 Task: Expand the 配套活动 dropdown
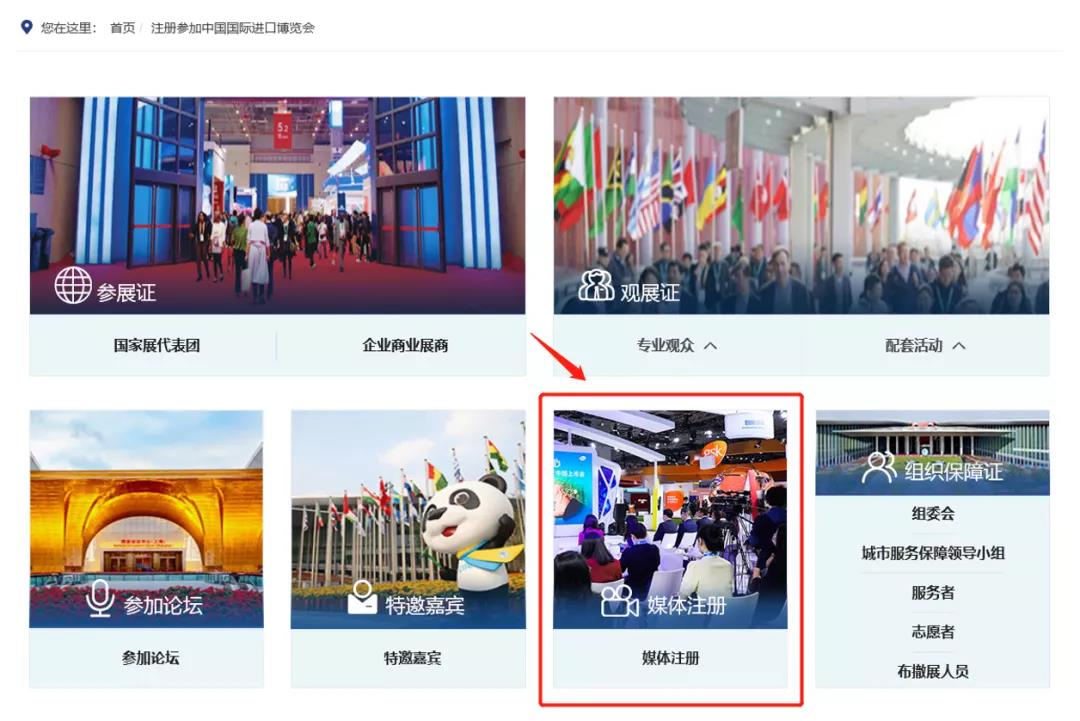925,345
